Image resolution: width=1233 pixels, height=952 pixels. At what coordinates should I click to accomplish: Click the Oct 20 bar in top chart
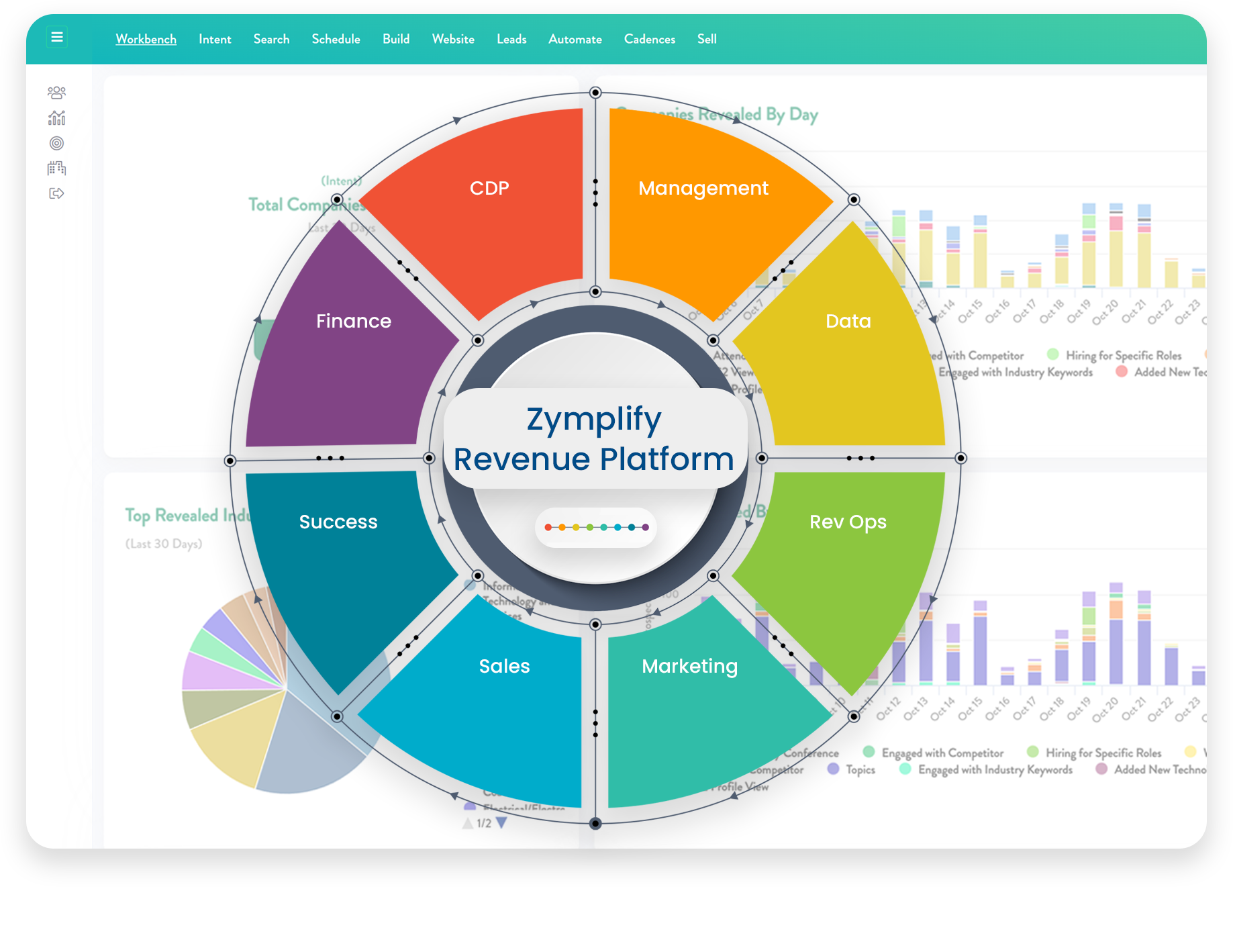1116,245
